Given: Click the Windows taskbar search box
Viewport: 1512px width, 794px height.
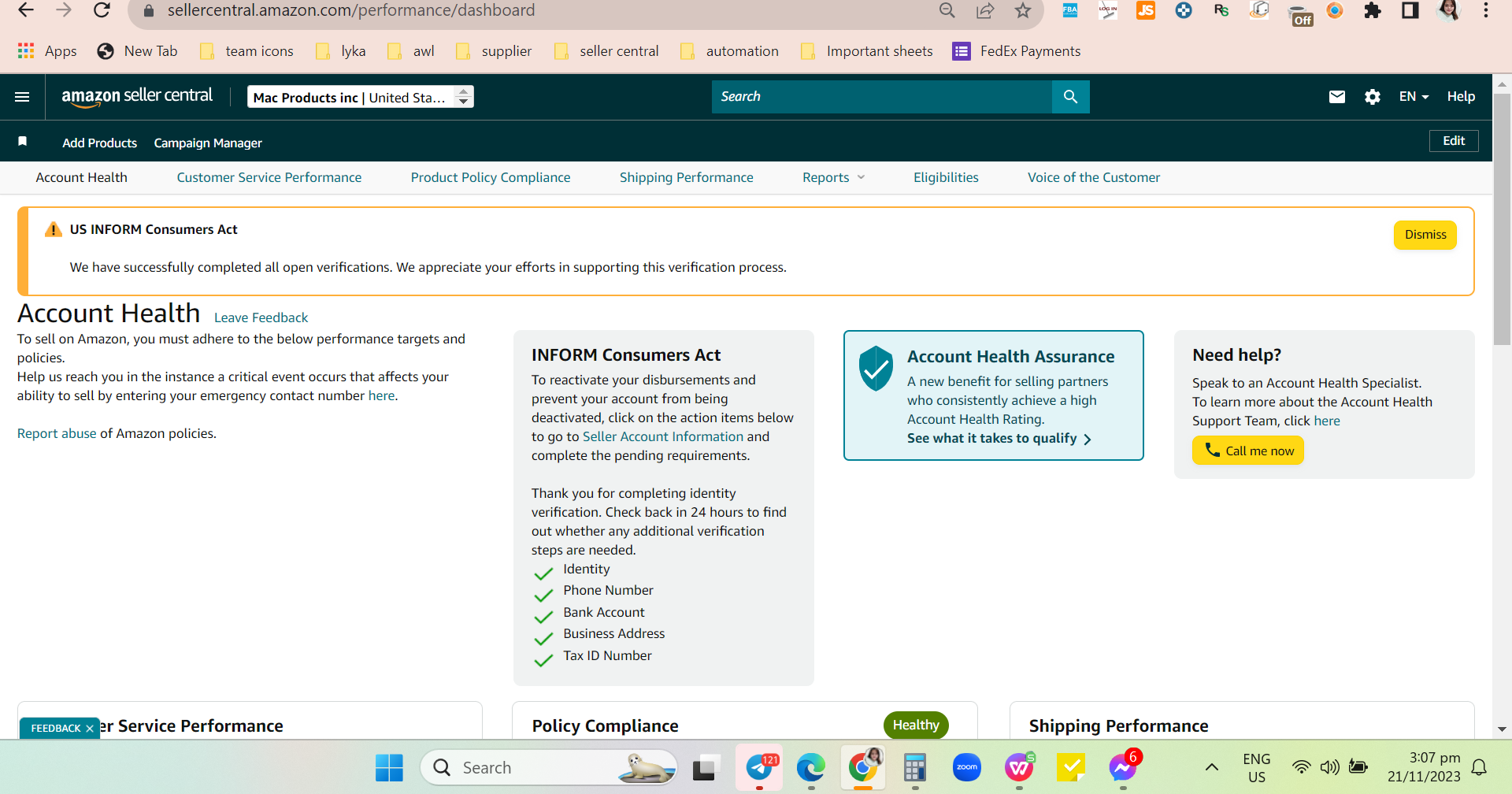Looking at the screenshot, I should 549,767.
